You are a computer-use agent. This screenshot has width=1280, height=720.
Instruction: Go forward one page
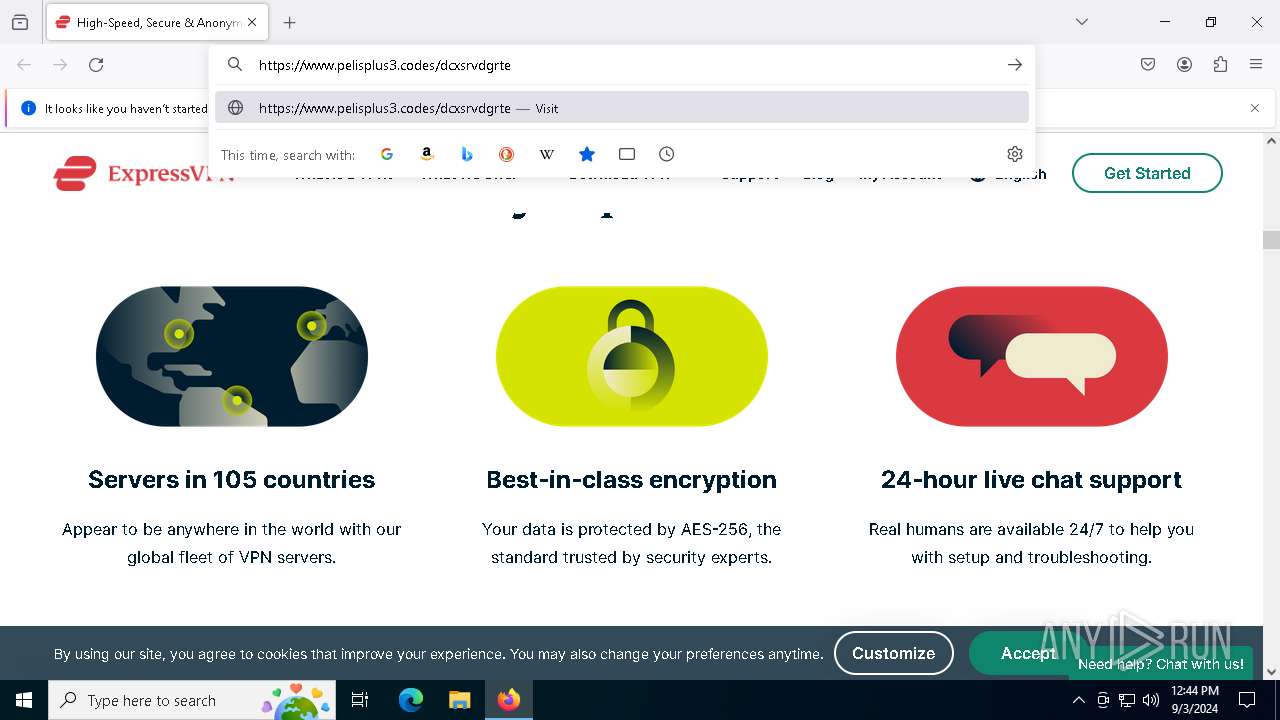[x=60, y=65]
